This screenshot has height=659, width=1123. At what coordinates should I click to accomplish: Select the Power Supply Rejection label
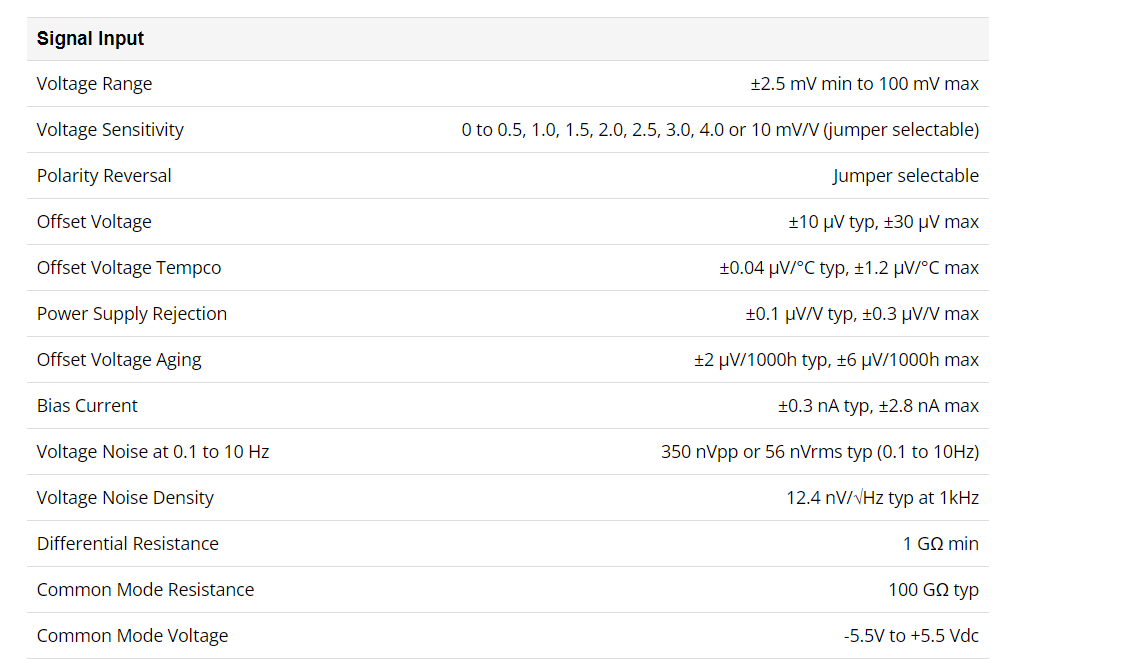click(132, 314)
